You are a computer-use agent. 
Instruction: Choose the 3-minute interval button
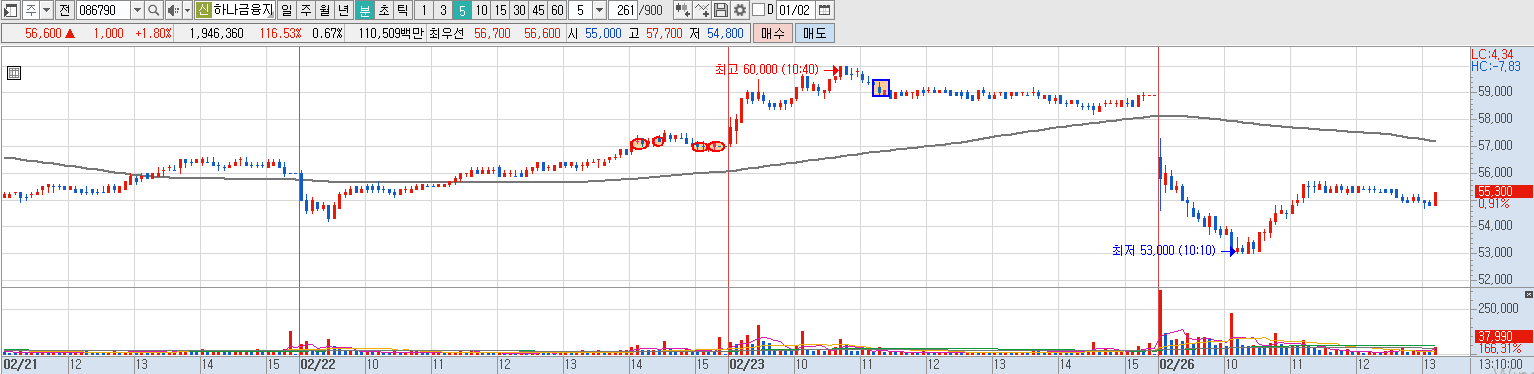click(443, 10)
